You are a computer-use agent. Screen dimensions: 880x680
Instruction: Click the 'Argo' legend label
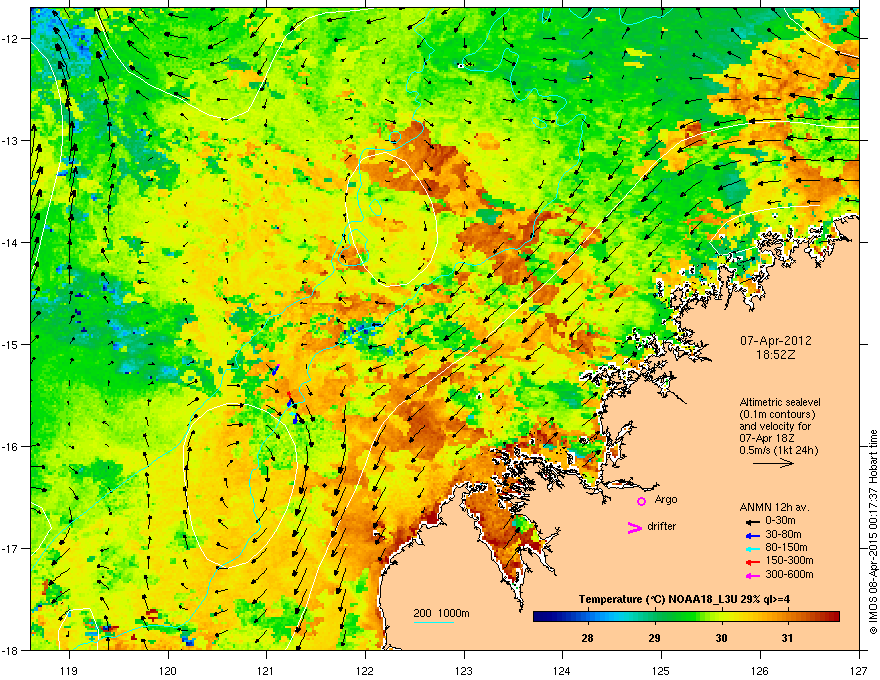pyautogui.click(x=666, y=500)
